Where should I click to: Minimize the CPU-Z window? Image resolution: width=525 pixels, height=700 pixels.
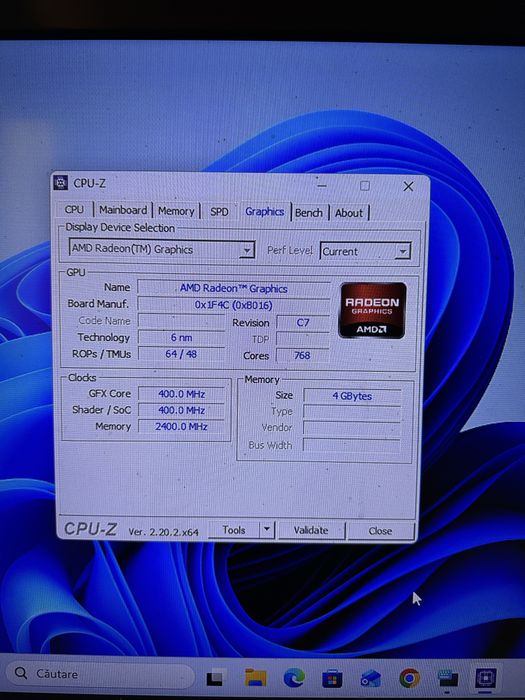tap(322, 185)
